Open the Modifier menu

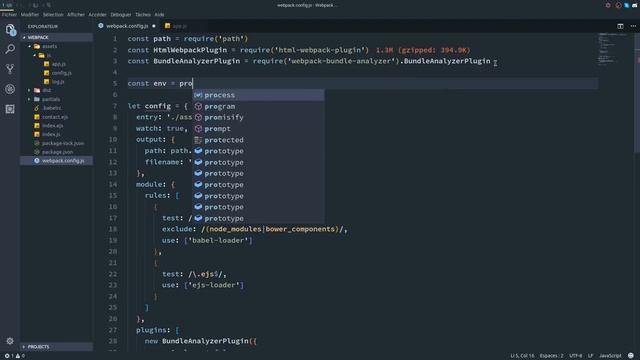30,15
